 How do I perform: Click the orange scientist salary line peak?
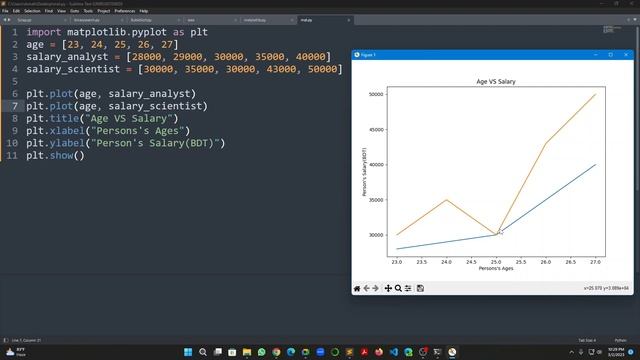click(596, 94)
